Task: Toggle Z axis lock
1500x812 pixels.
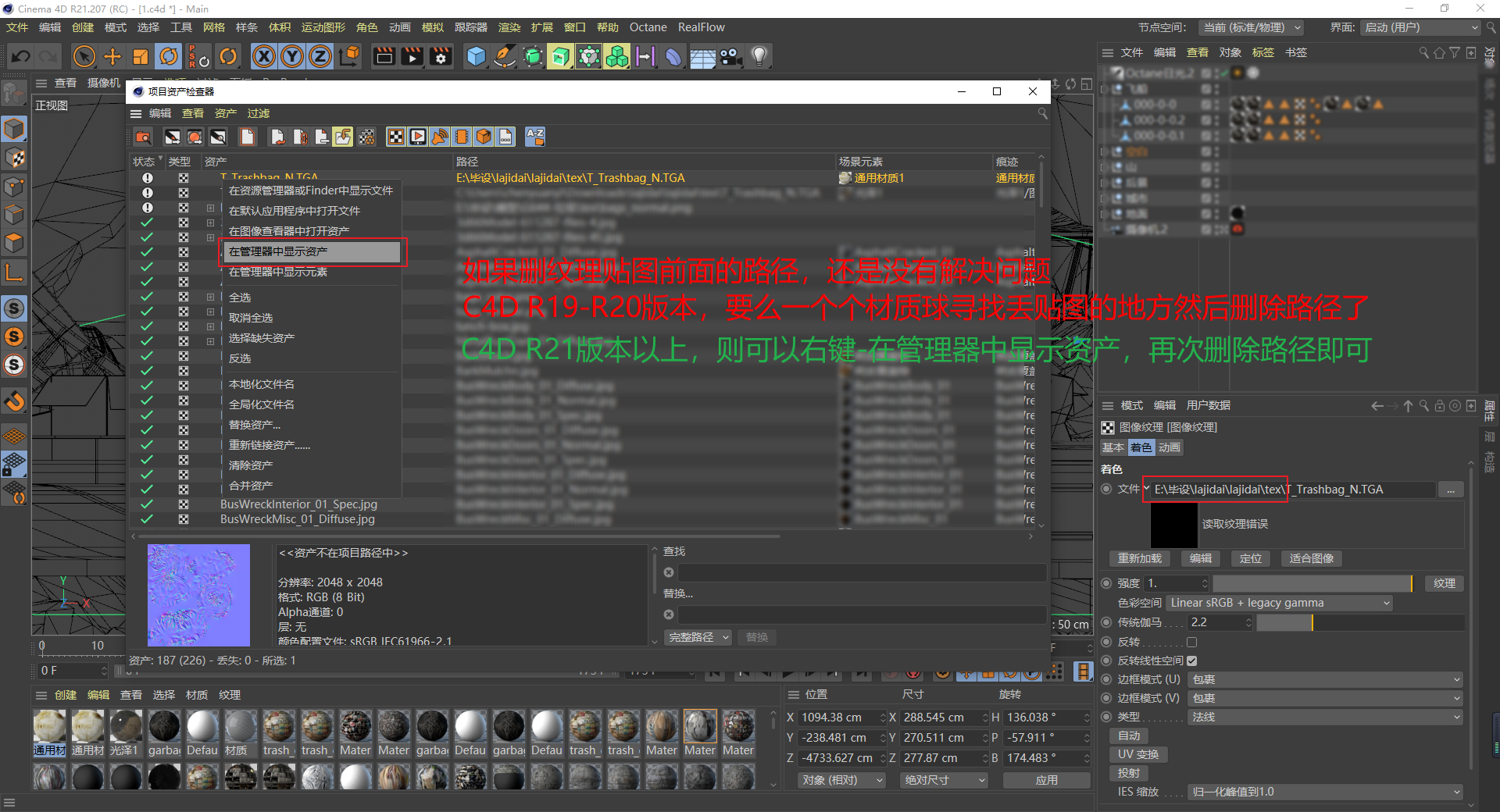Action: (x=320, y=56)
